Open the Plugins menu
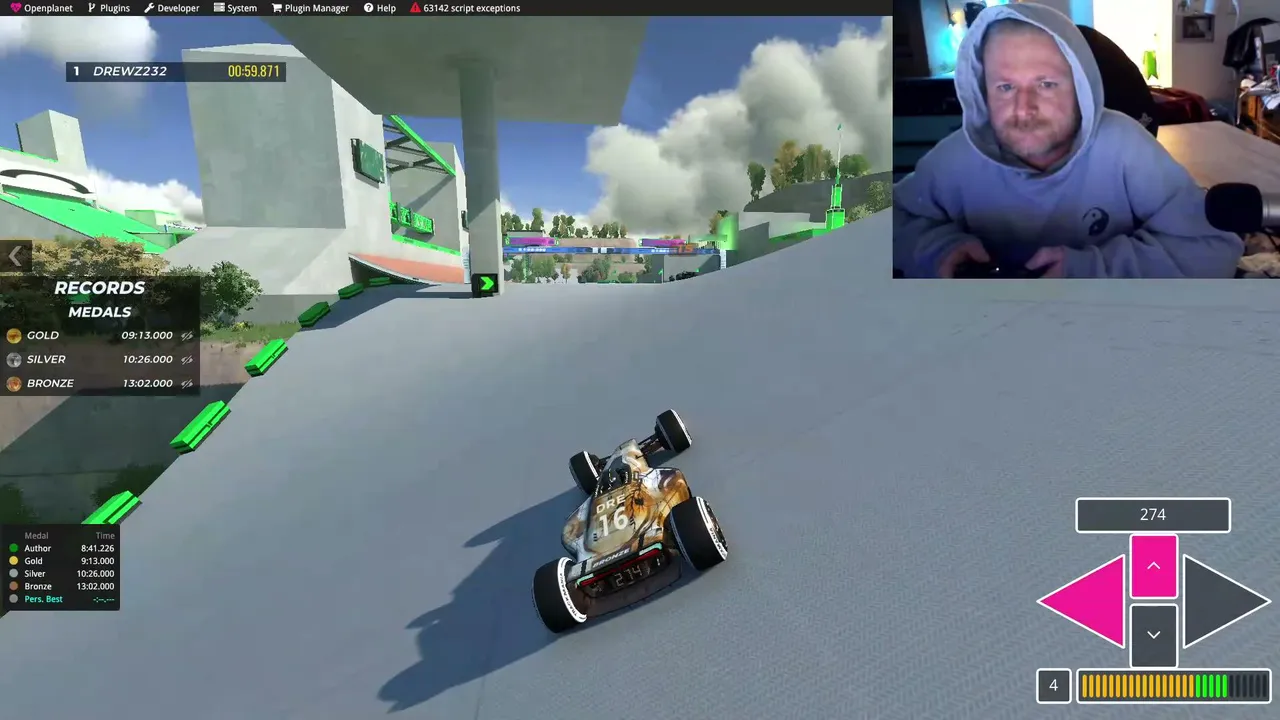The image size is (1280, 720). coord(108,8)
